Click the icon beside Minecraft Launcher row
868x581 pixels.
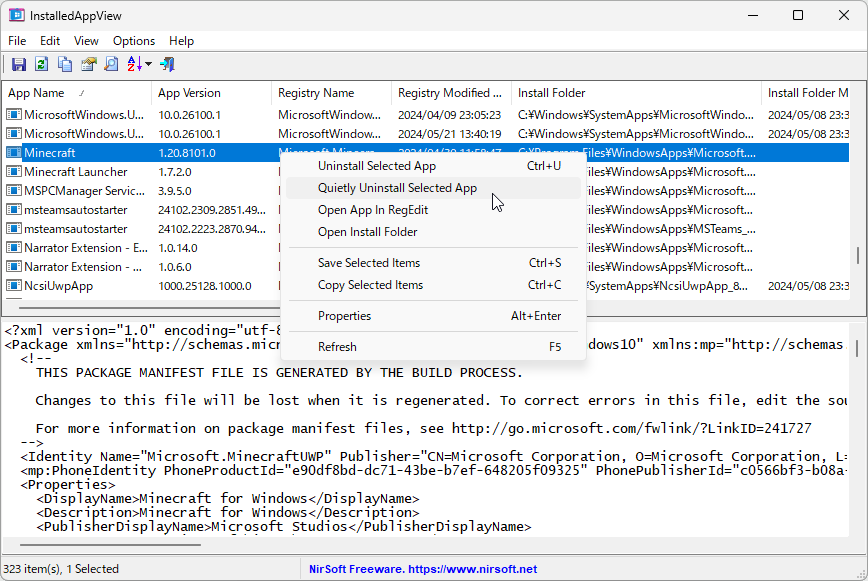[13, 172]
